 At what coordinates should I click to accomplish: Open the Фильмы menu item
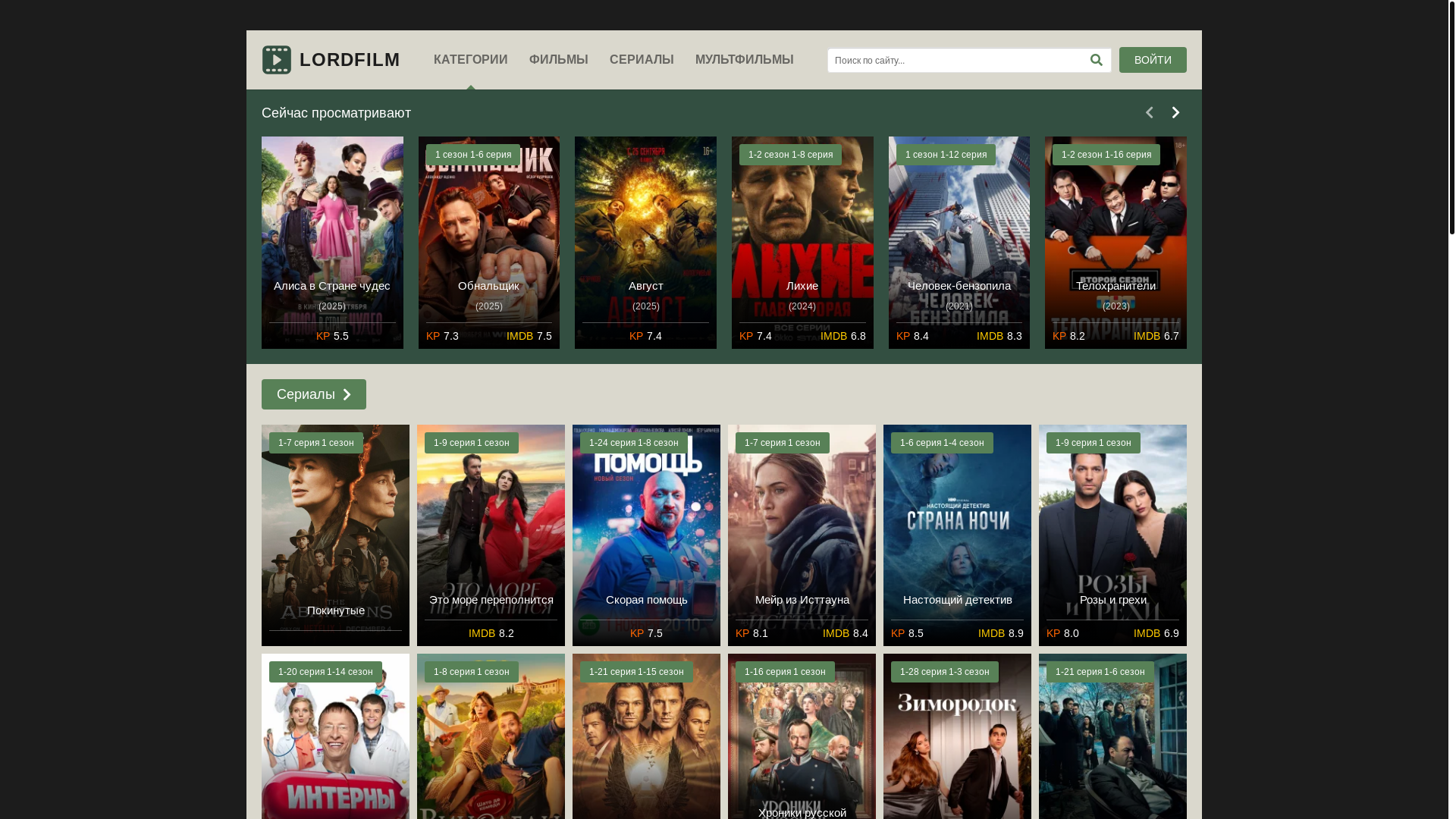tap(558, 60)
